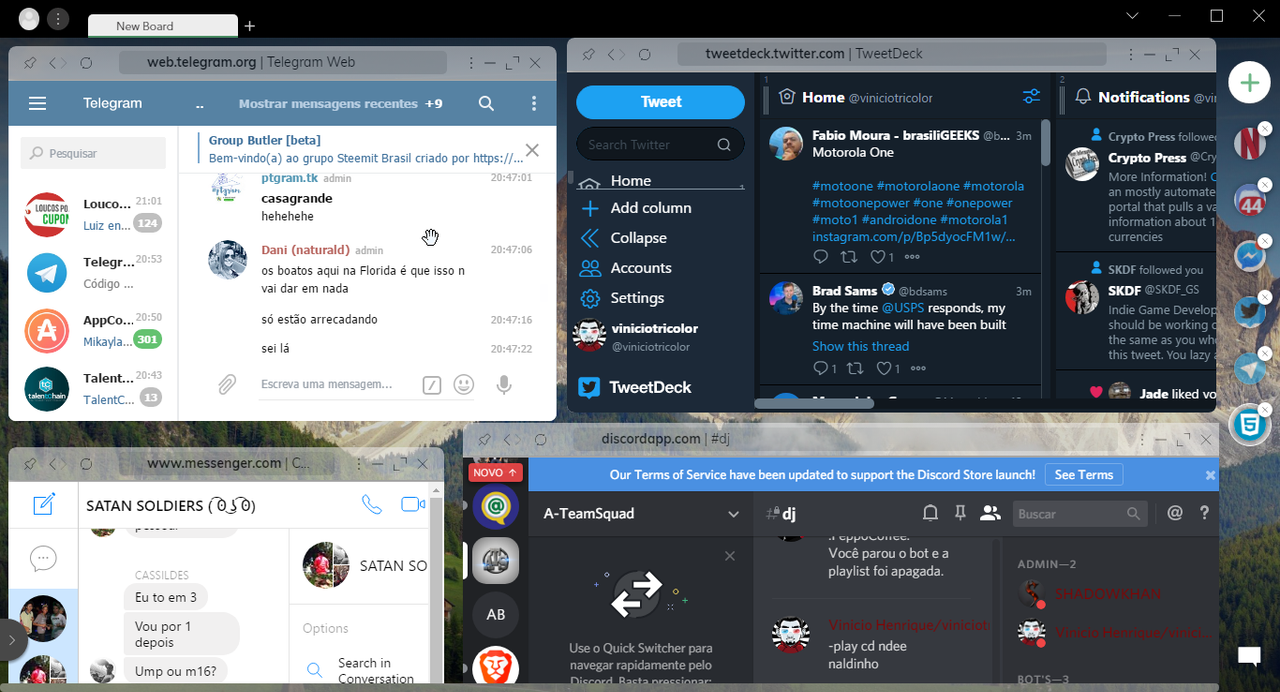Open Netflix shortcut in right sidebar
Screen dimensions: 1280x692
click(x=1249, y=144)
